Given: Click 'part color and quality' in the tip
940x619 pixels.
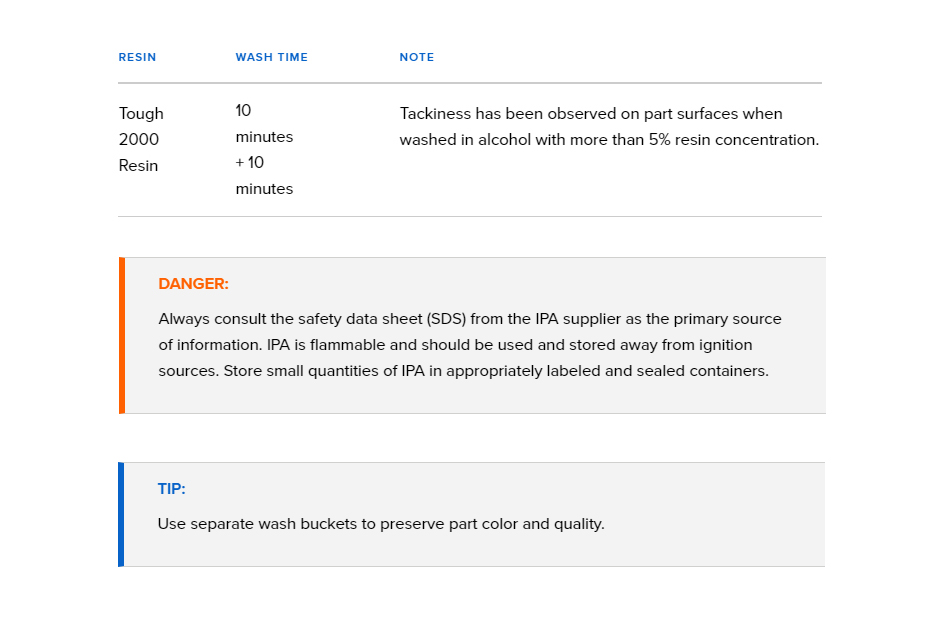Looking at the screenshot, I should [526, 524].
